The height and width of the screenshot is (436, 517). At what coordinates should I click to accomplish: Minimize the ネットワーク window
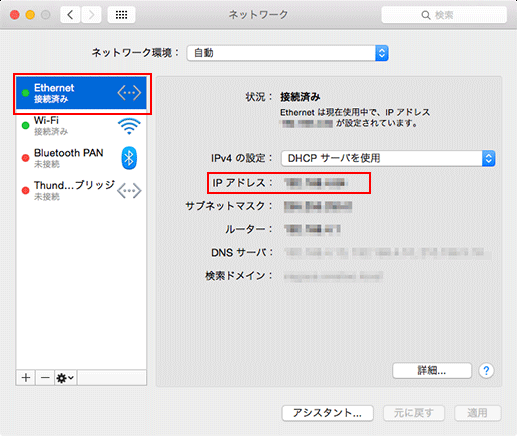[x=30, y=15]
